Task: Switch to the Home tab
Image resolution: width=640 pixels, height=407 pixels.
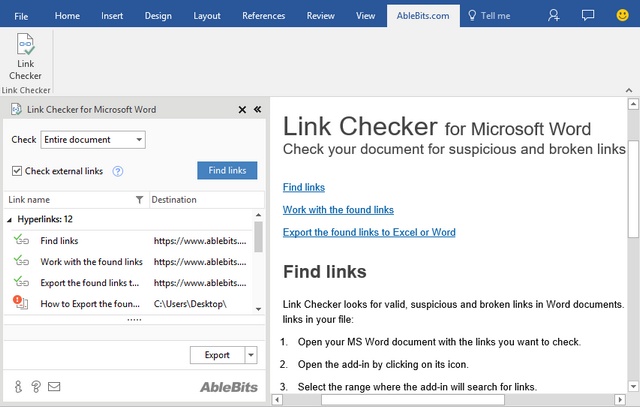Action: (x=67, y=16)
